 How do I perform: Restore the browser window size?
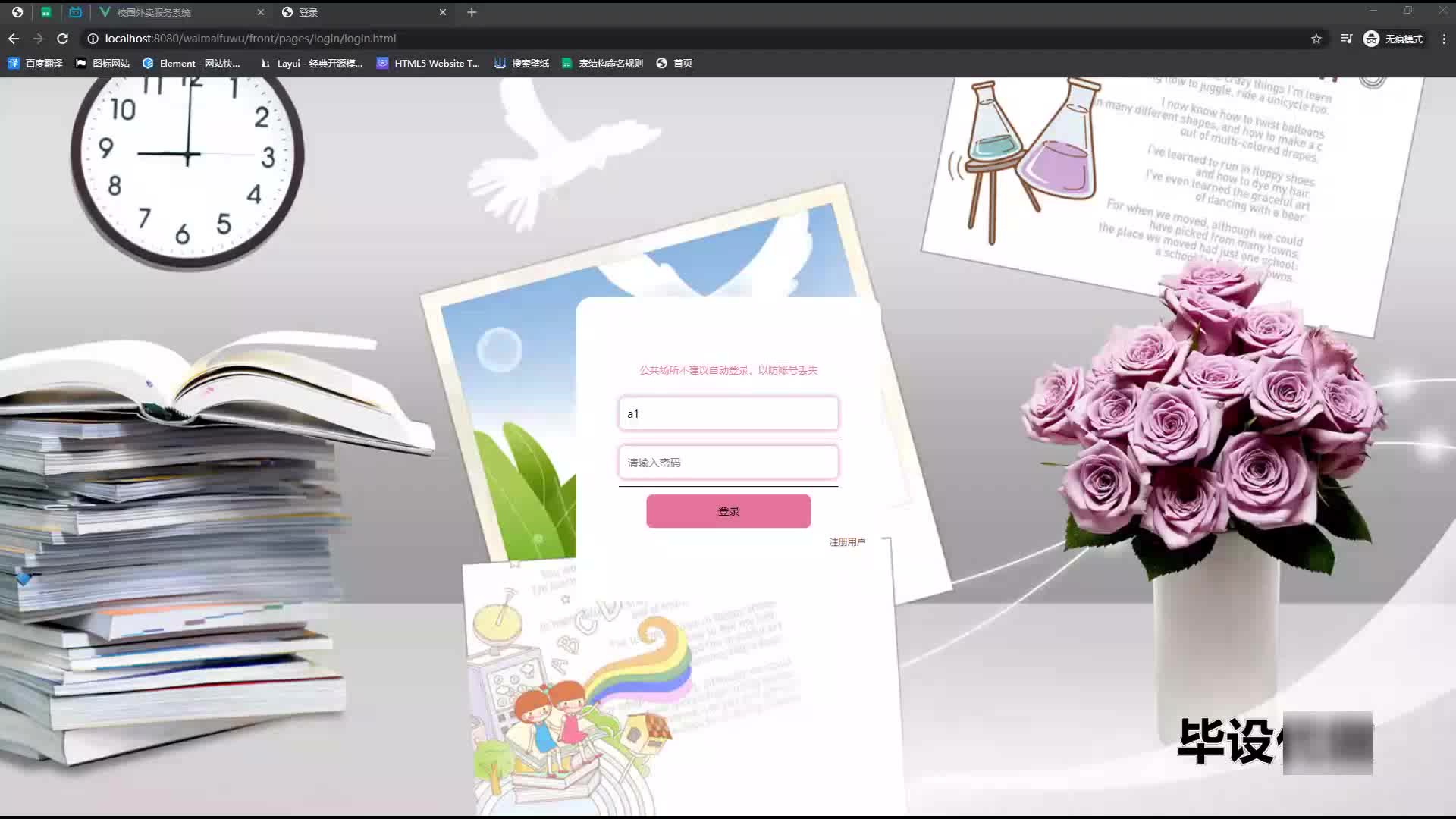pyautogui.click(x=1407, y=11)
